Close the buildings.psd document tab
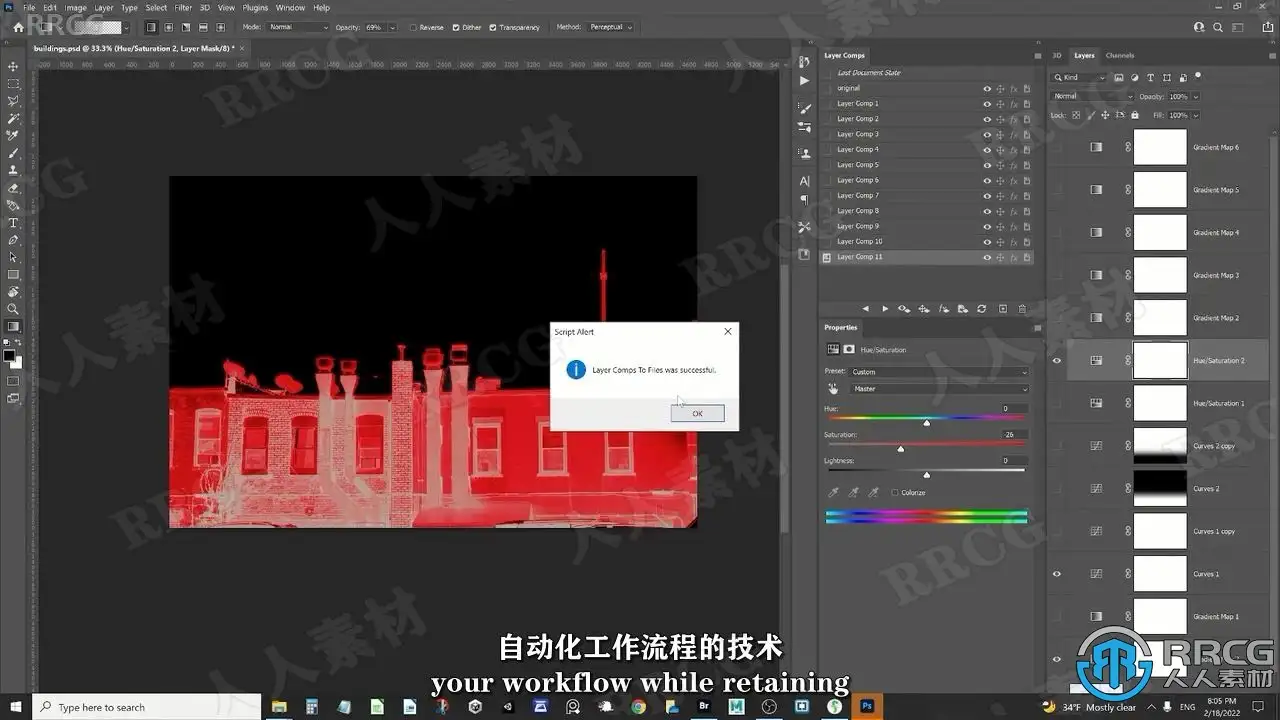 pyautogui.click(x=244, y=47)
